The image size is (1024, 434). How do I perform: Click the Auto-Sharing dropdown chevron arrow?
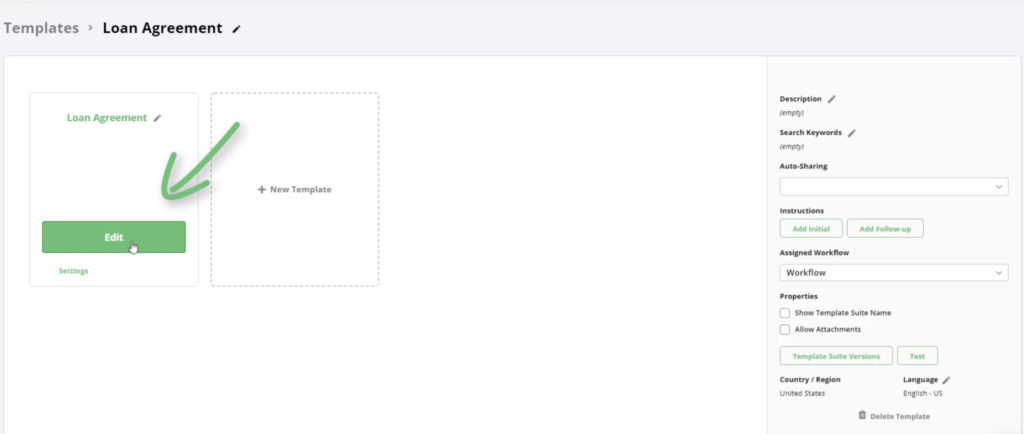999,187
